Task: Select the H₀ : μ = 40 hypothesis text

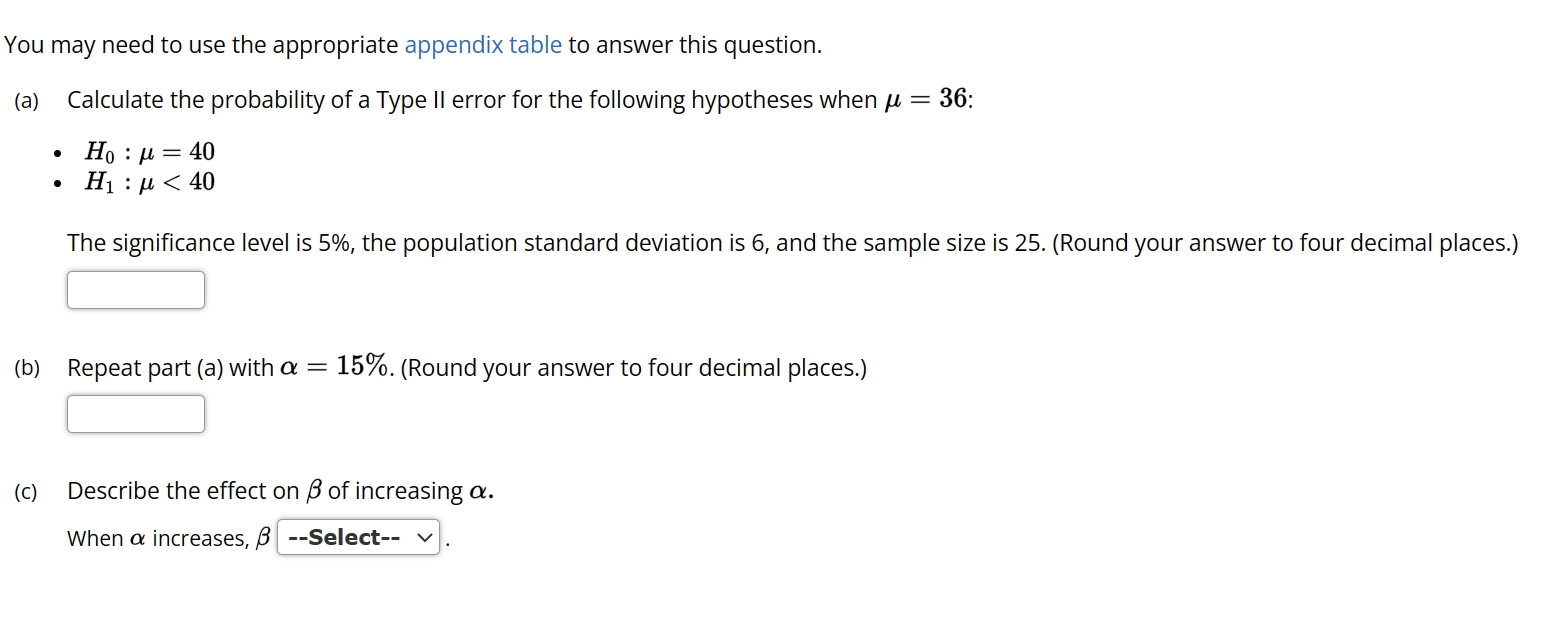Action: 150,151
